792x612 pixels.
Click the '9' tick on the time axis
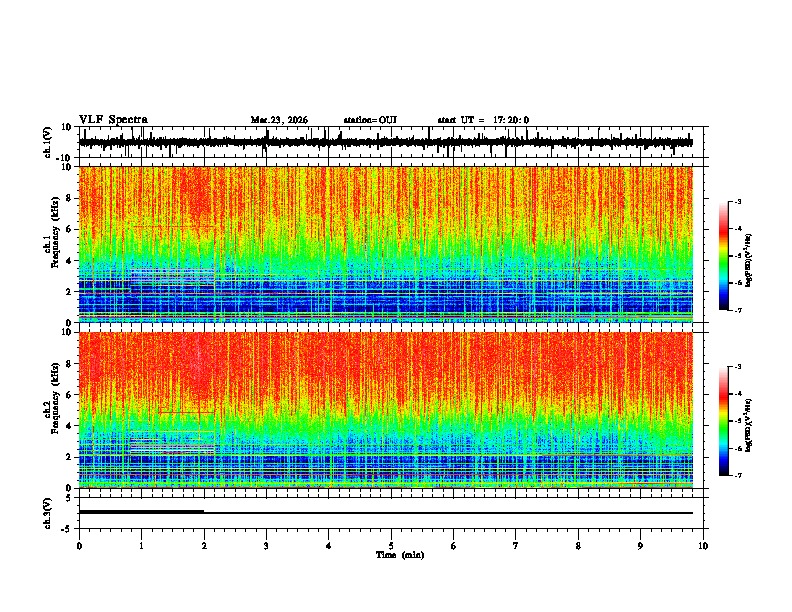[x=640, y=546]
